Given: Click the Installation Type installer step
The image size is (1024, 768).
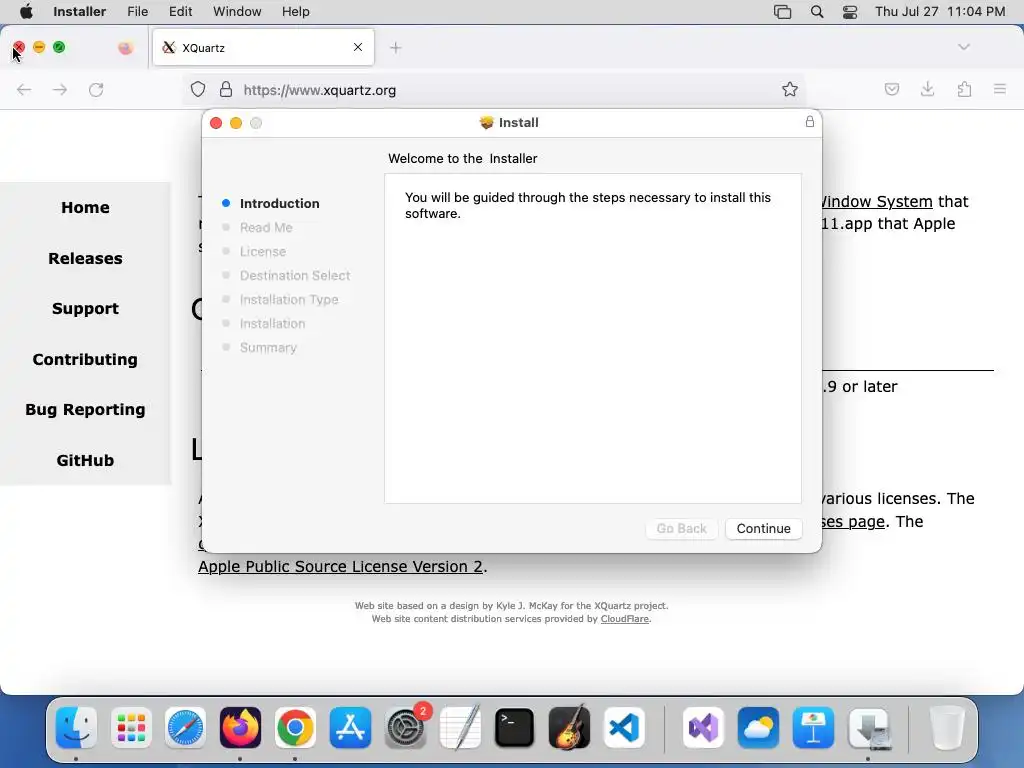Looking at the screenshot, I should [289, 300].
